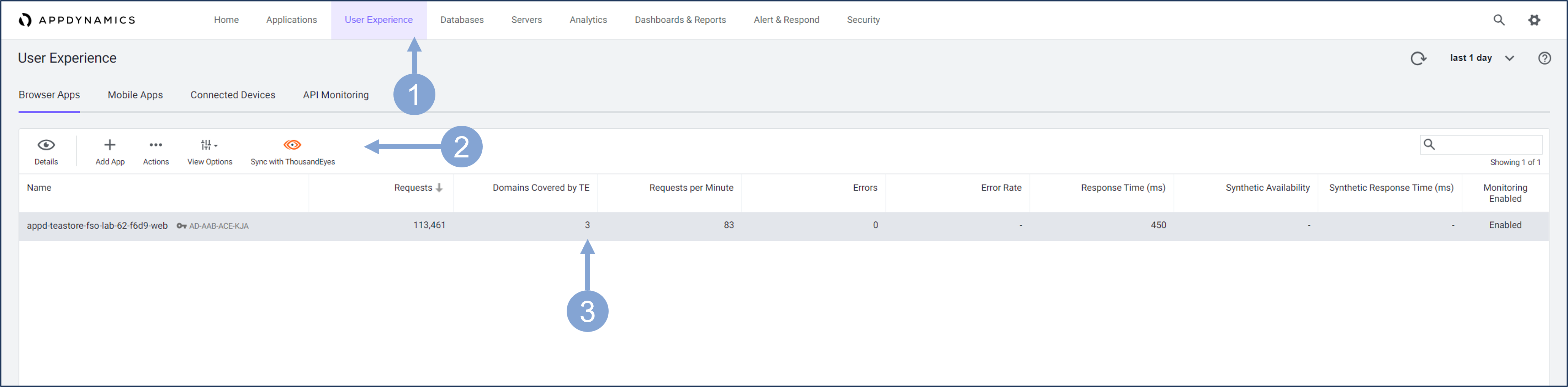Open the API Monitoring tab
1568x387 pixels.
point(335,95)
